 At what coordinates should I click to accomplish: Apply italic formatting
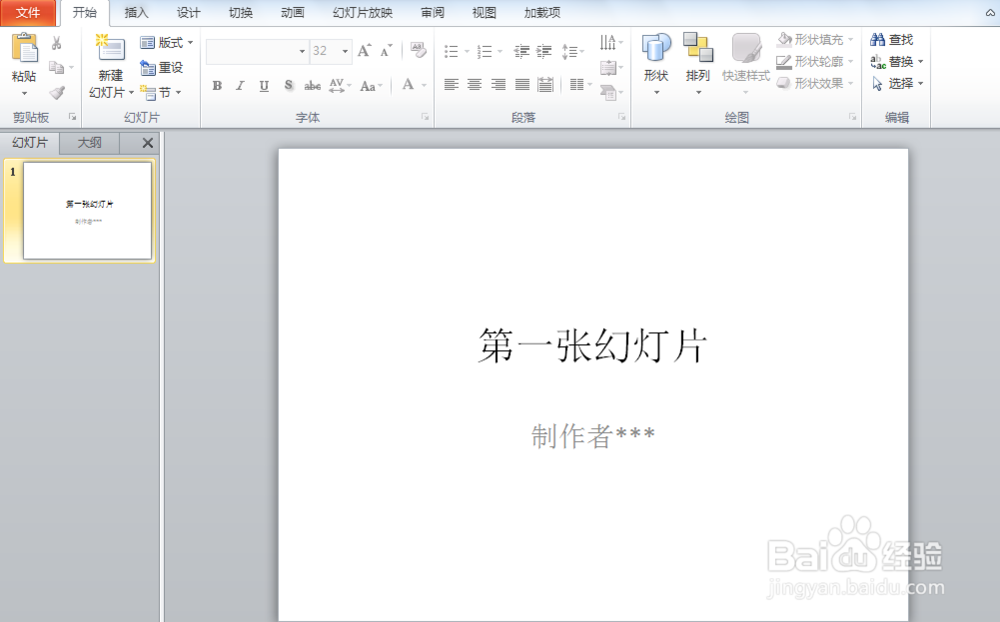[239, 85]
